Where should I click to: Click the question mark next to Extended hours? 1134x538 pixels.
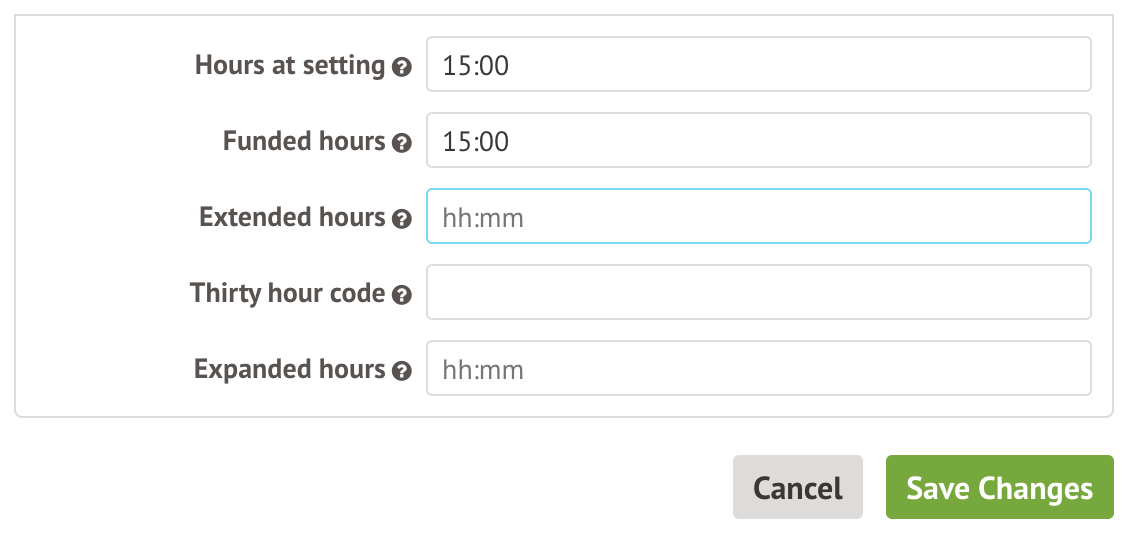(x=402, y=219)
